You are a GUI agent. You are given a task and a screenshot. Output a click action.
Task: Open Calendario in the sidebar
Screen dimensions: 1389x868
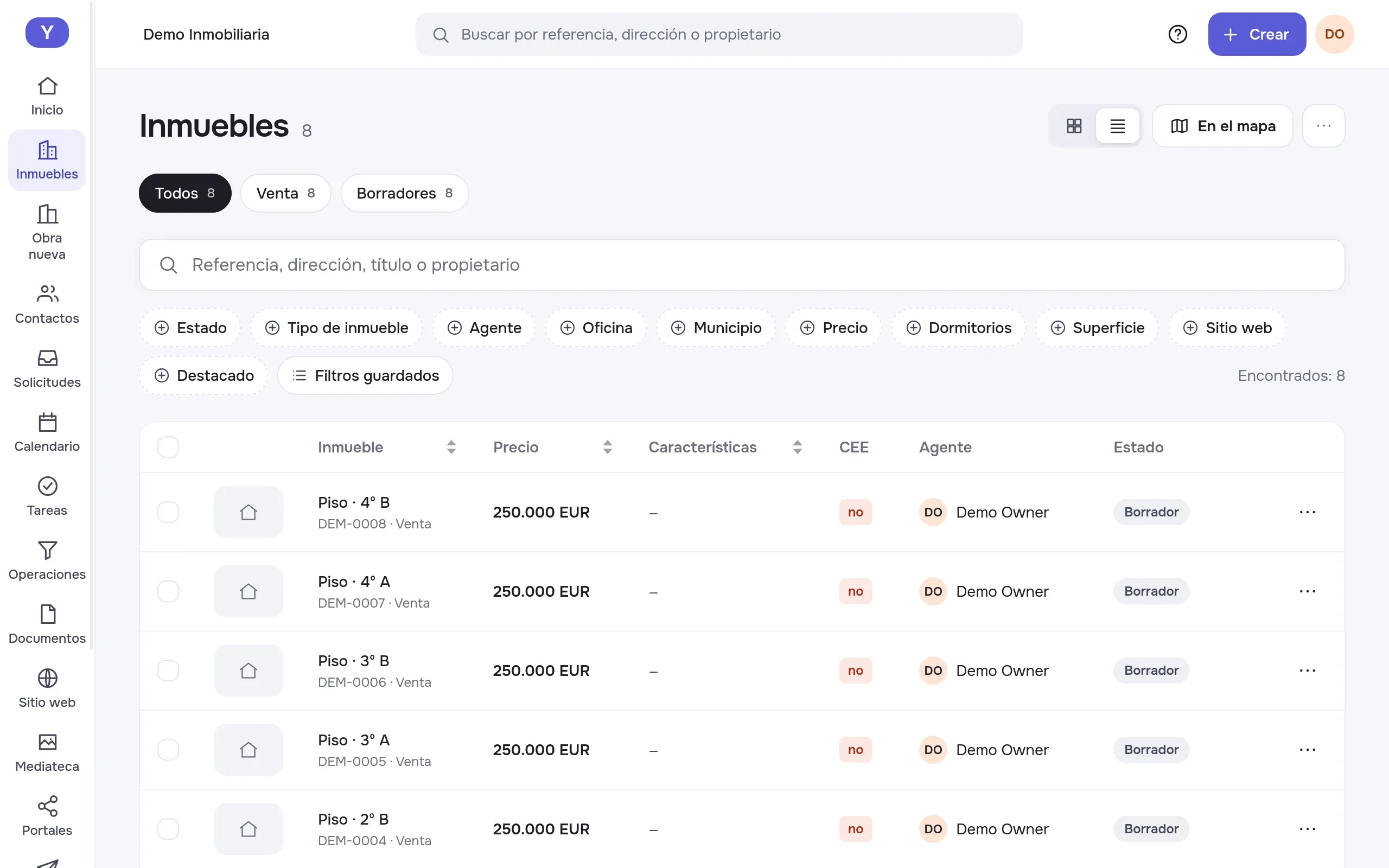pyautogui.click(x=47, y=433)
